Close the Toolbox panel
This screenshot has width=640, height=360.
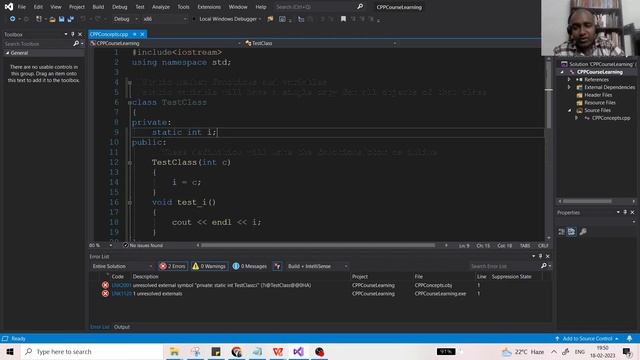point(80,34)
